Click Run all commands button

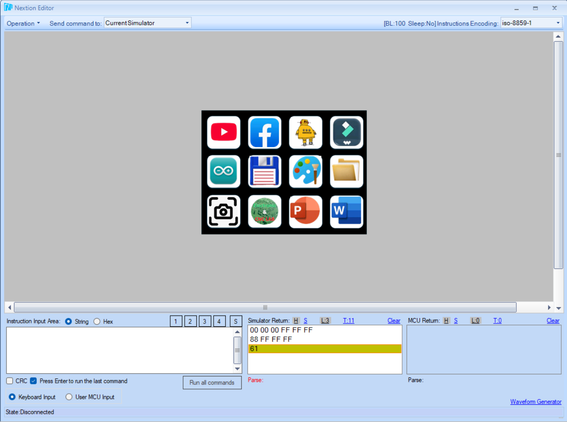pos(212,383)
